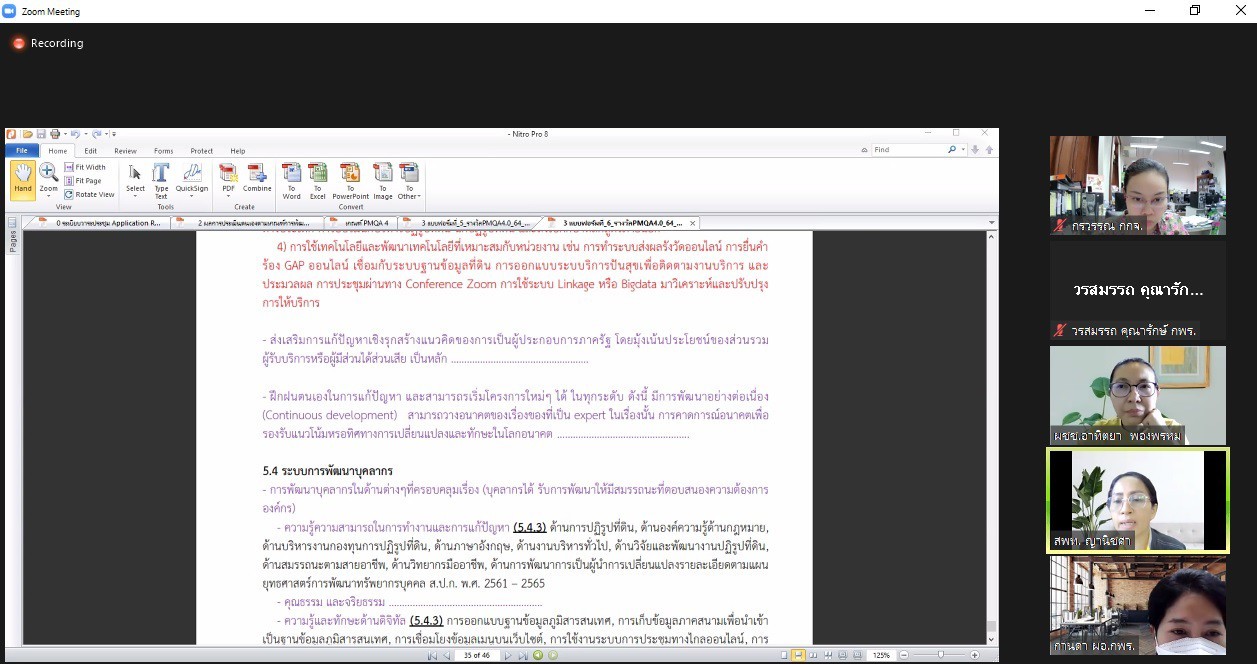The image size is (1257, 664).
Task: Click the To Excel convert icon
Action: [x=318, y=180]
